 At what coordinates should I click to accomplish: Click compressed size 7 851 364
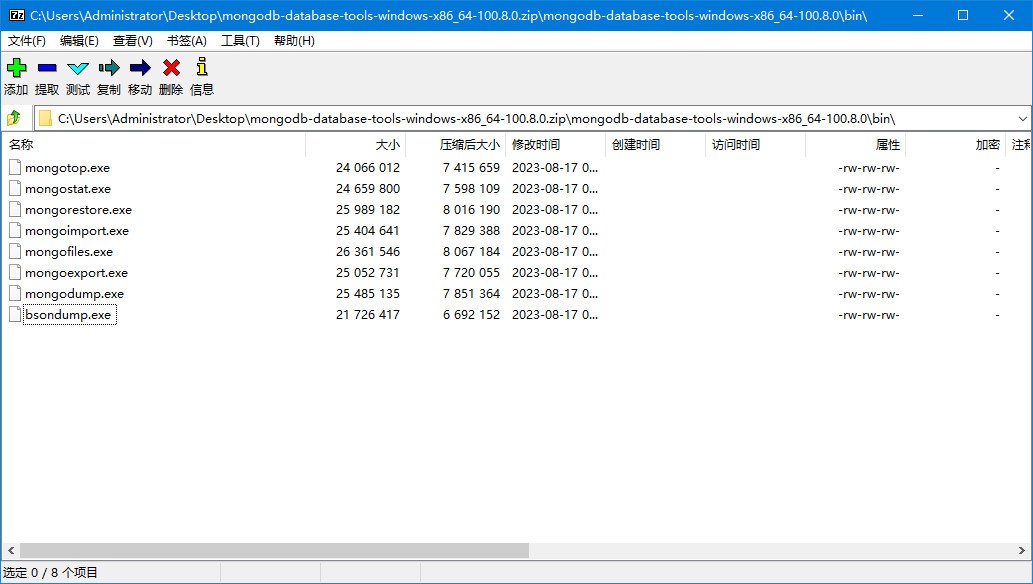coord(471,294)
